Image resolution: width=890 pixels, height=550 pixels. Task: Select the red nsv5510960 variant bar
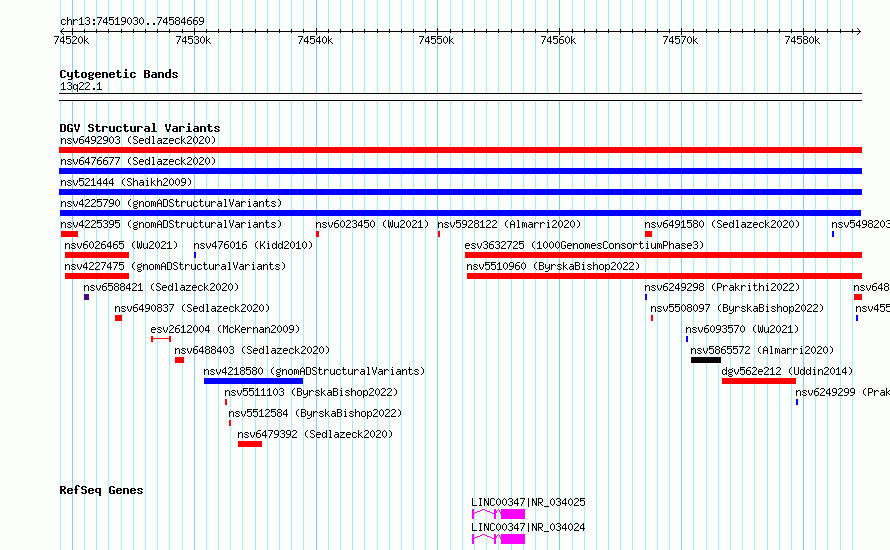pos(665,276)
